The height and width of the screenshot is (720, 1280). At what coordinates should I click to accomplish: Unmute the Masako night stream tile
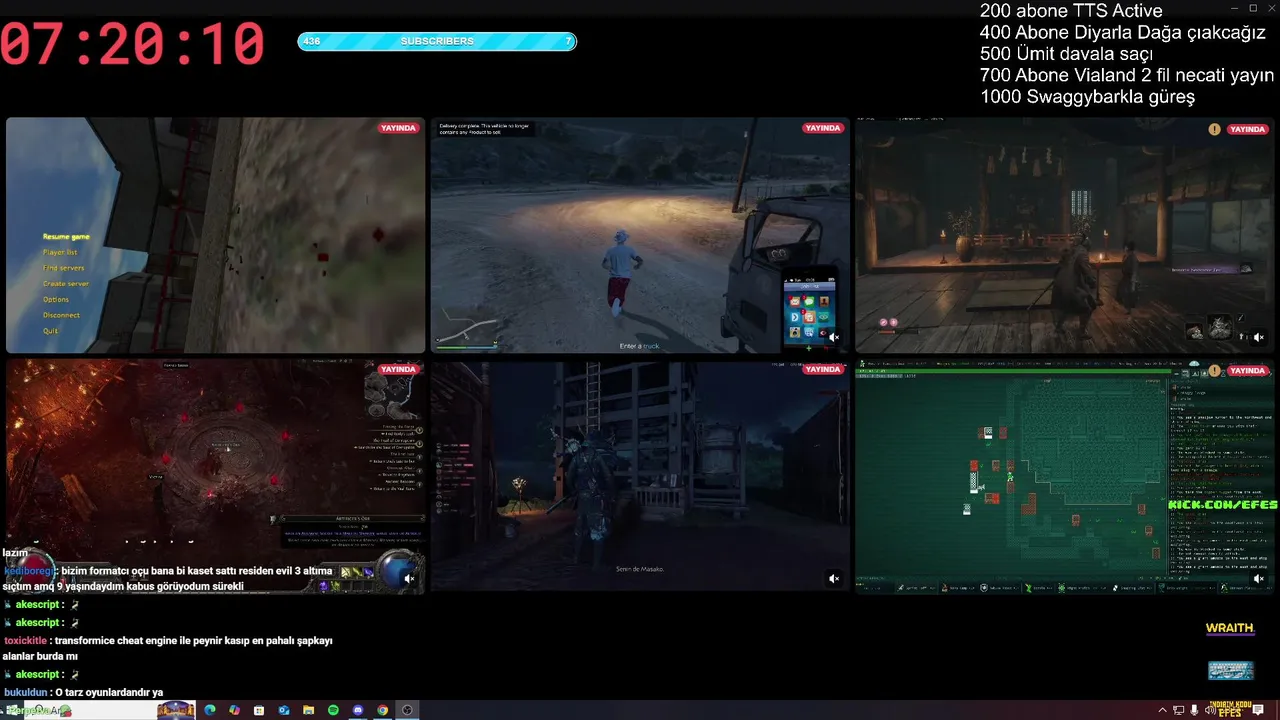coord(834,578)
